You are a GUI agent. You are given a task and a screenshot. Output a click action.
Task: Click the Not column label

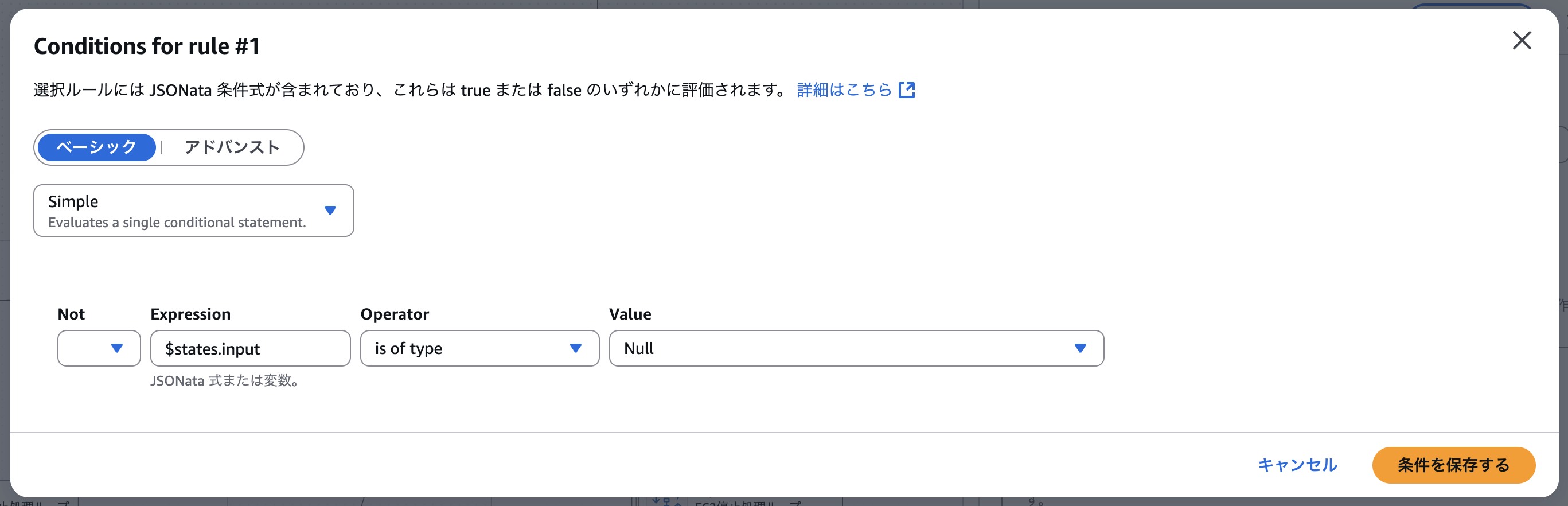71,314
